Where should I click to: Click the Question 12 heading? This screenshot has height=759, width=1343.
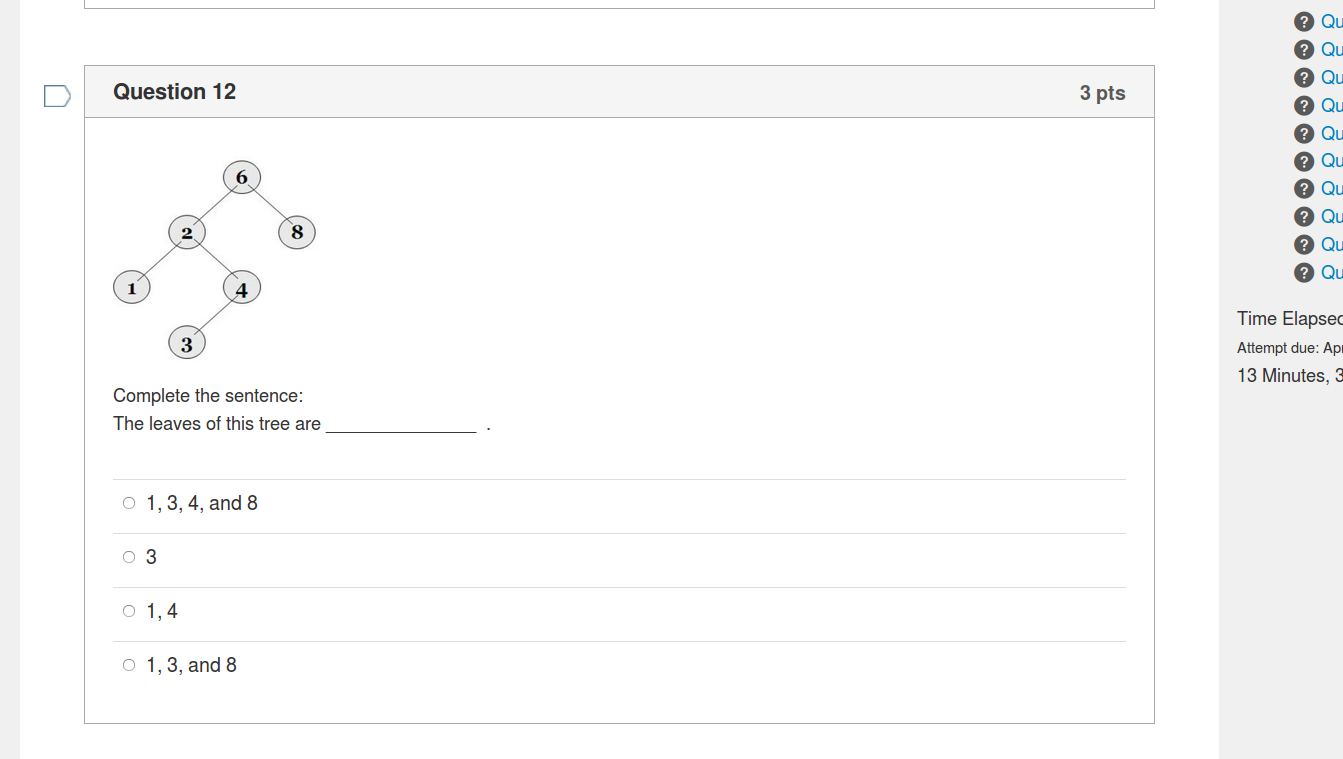(x=175, y=92)
